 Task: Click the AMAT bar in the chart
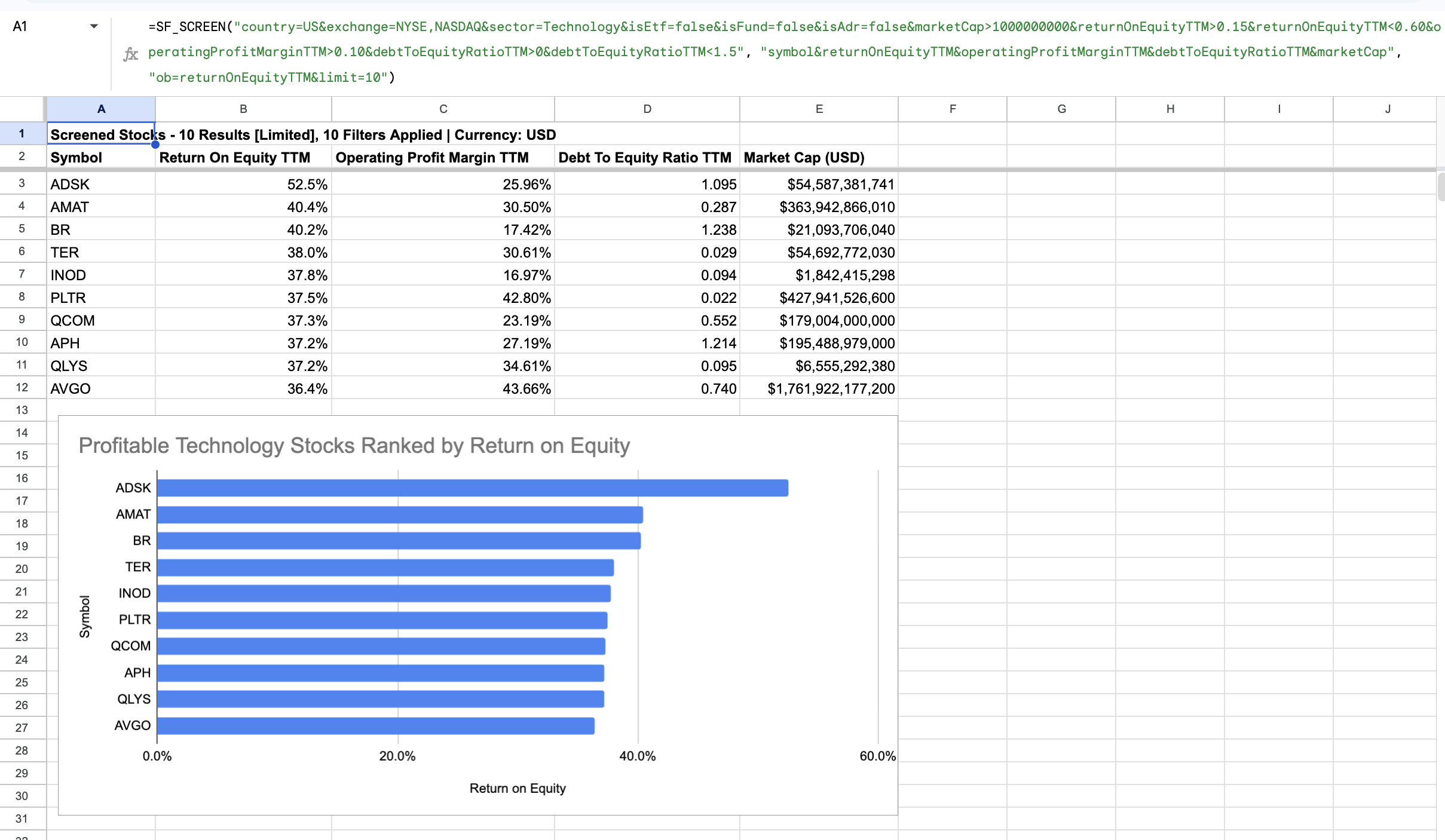400,514
